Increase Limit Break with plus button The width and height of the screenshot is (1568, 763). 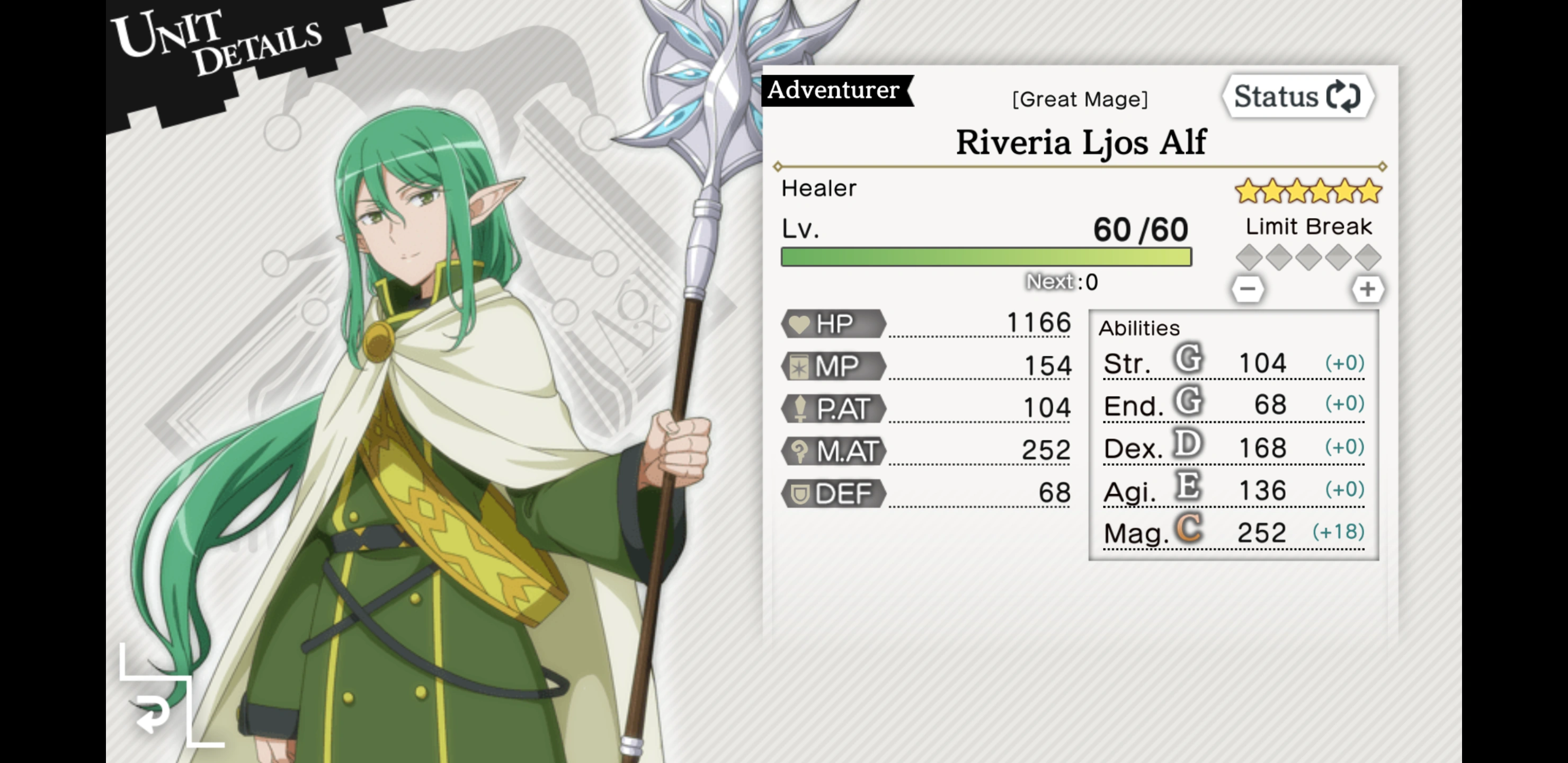click(x=1367, y=289)
